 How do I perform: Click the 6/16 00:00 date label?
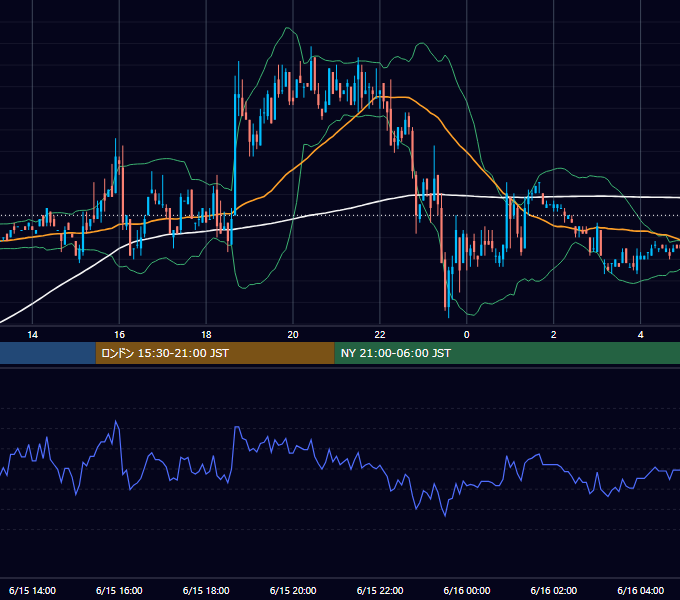point(467,590)
